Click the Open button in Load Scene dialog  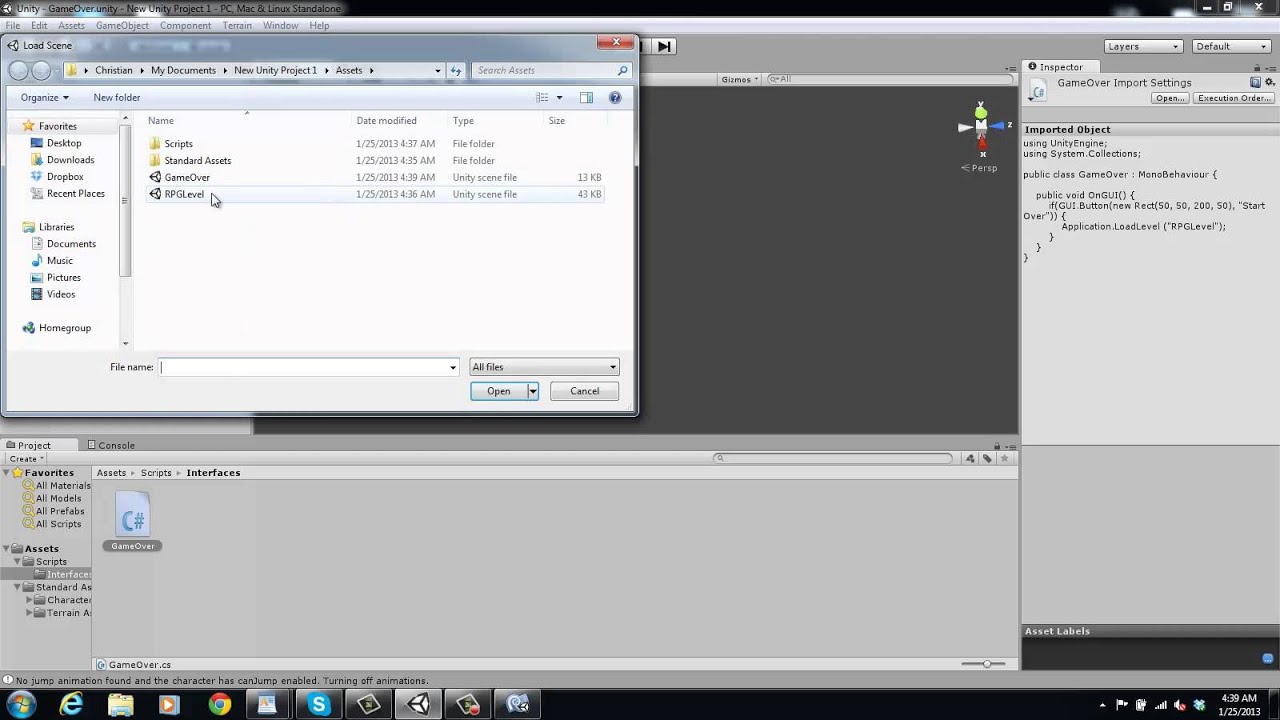[x=498, y=391]
